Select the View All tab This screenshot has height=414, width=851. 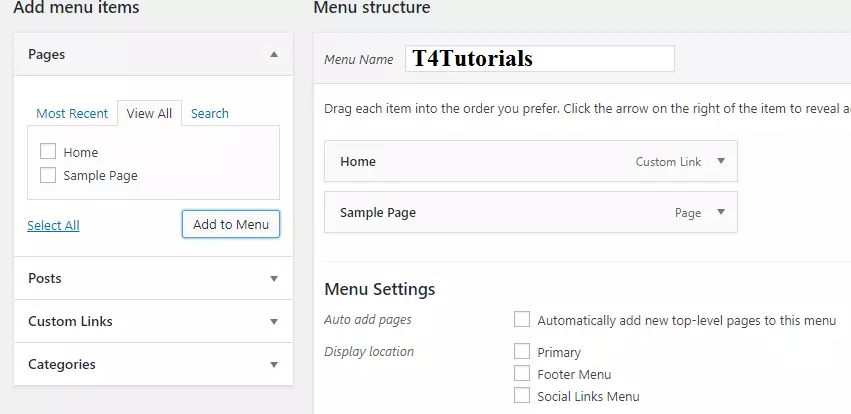click(149, 113)
